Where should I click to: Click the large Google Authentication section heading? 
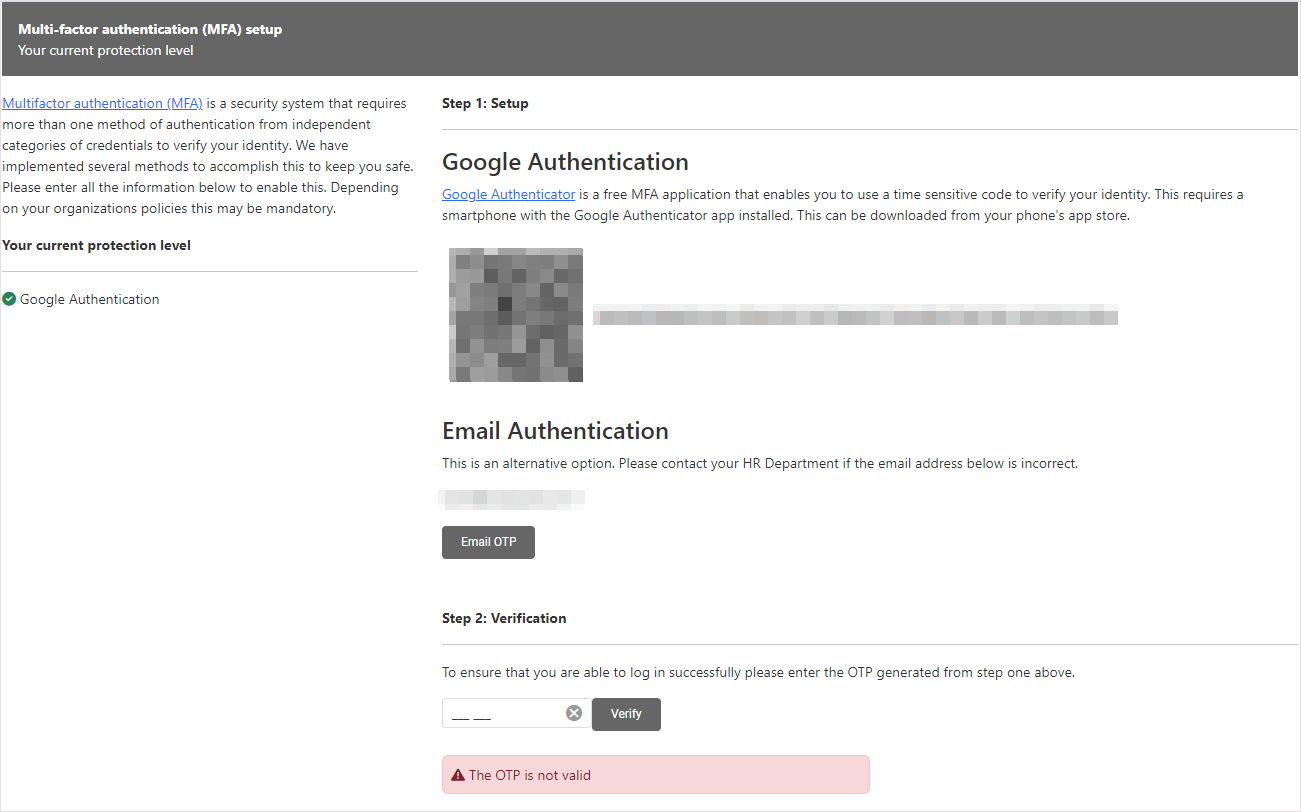coord(565,162)
